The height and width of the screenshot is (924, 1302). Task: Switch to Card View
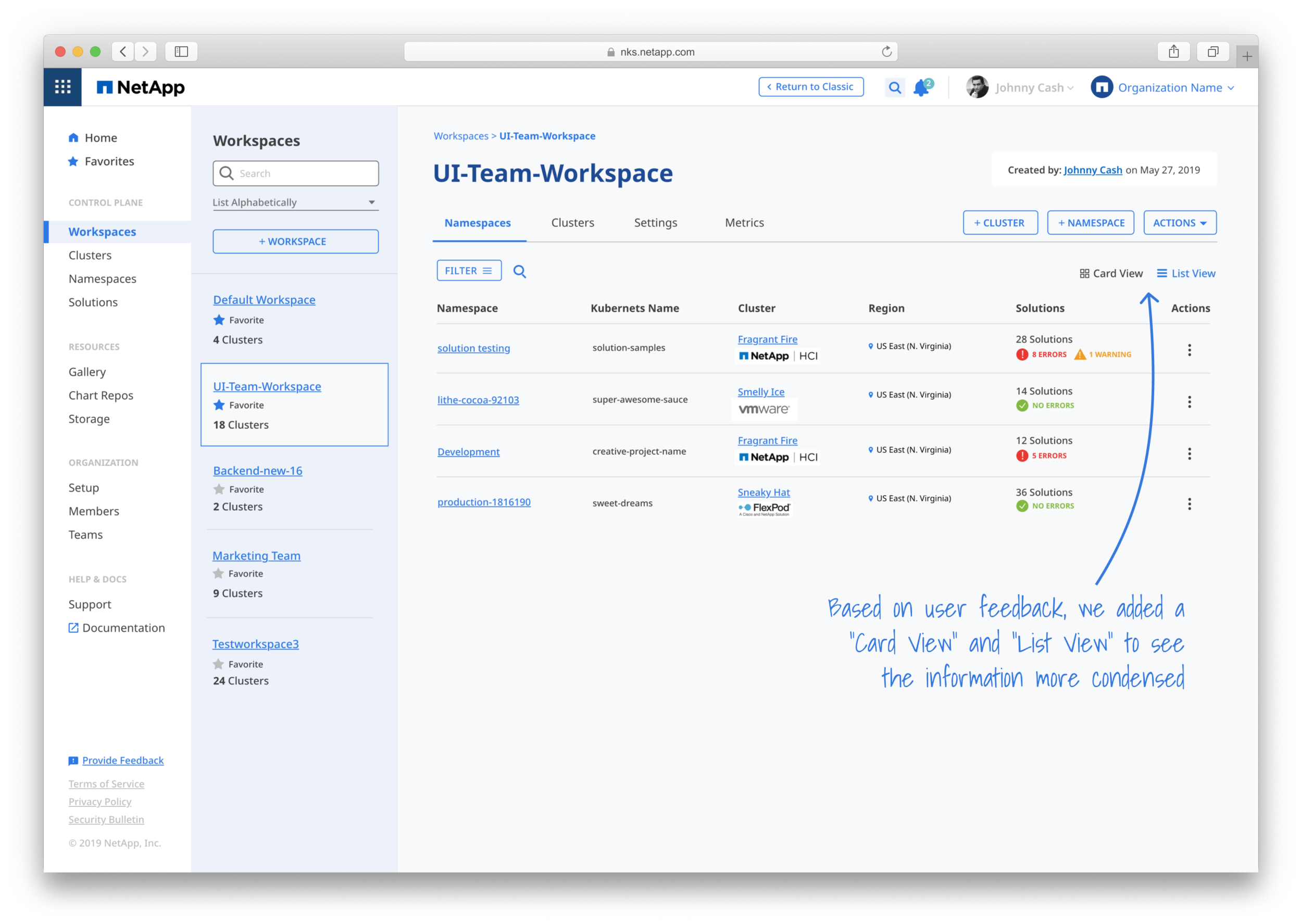tap(1111, 274)
